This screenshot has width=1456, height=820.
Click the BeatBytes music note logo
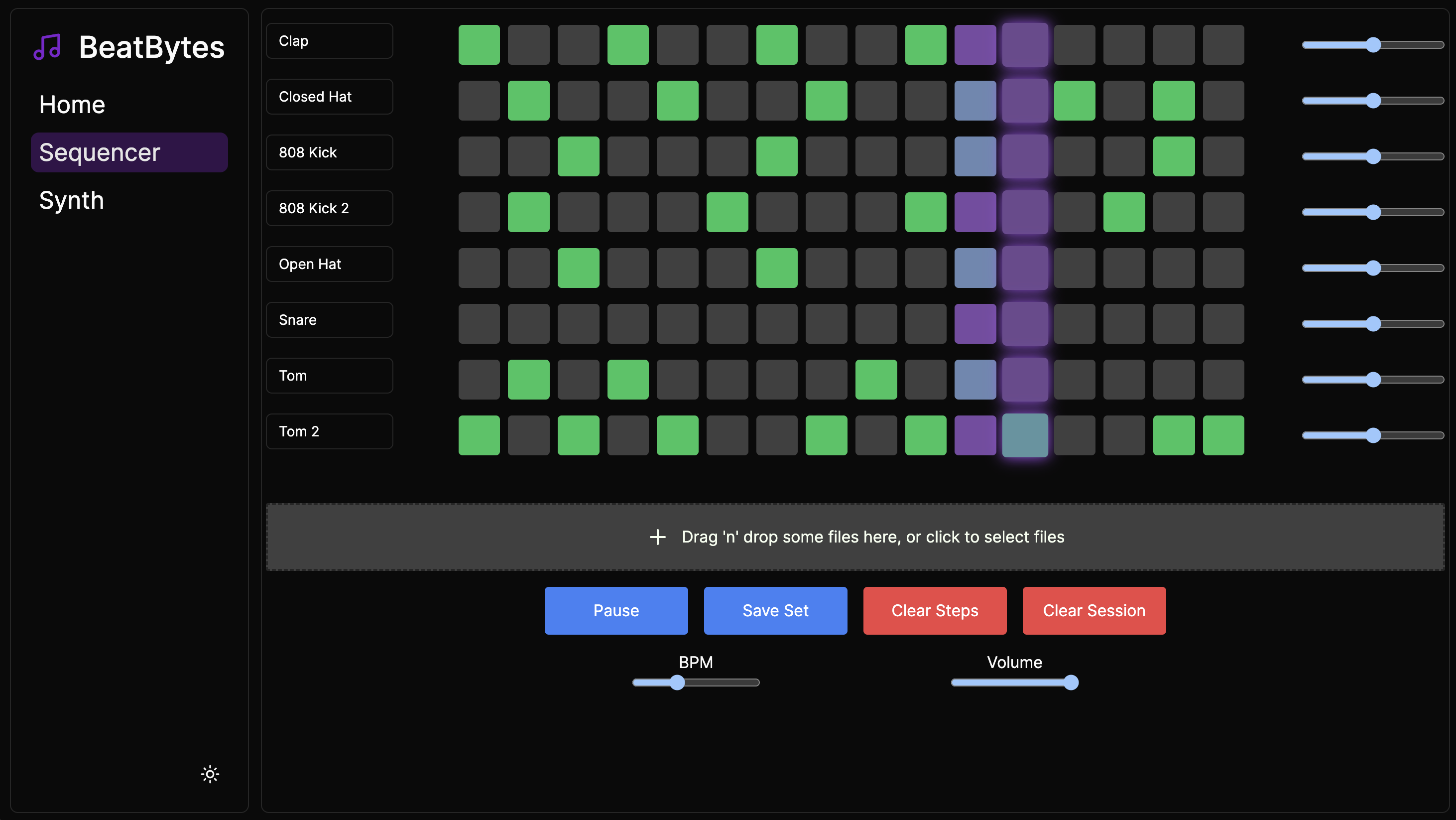47,47
